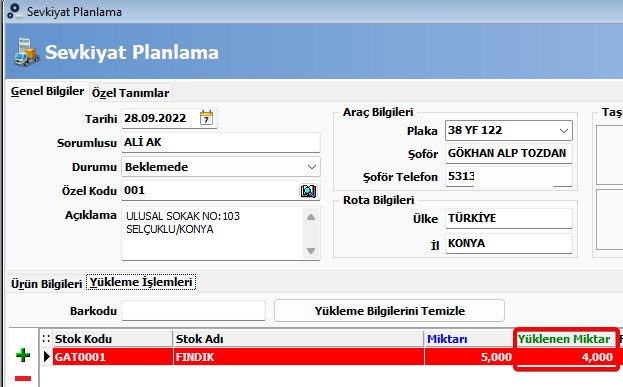Select the FINDIK cell in the grid
Image resolution: width=623 pixels, height=387 pixels.
(x=298, y=356)
